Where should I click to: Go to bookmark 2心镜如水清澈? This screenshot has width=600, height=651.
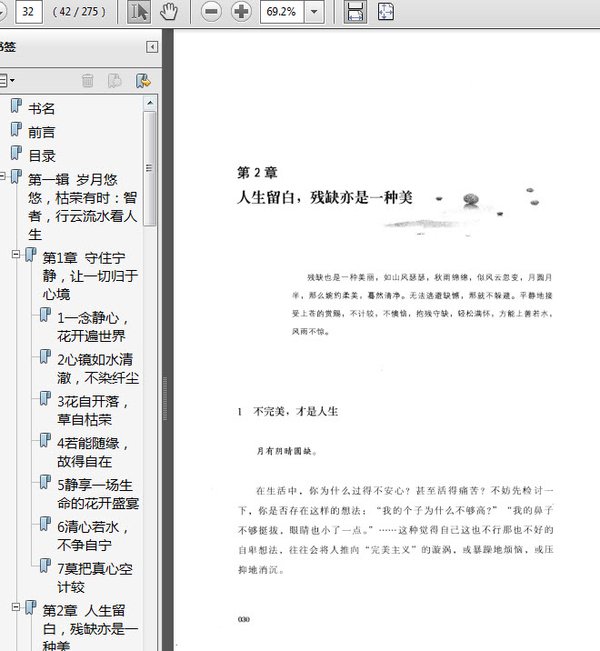coord(98,369)
